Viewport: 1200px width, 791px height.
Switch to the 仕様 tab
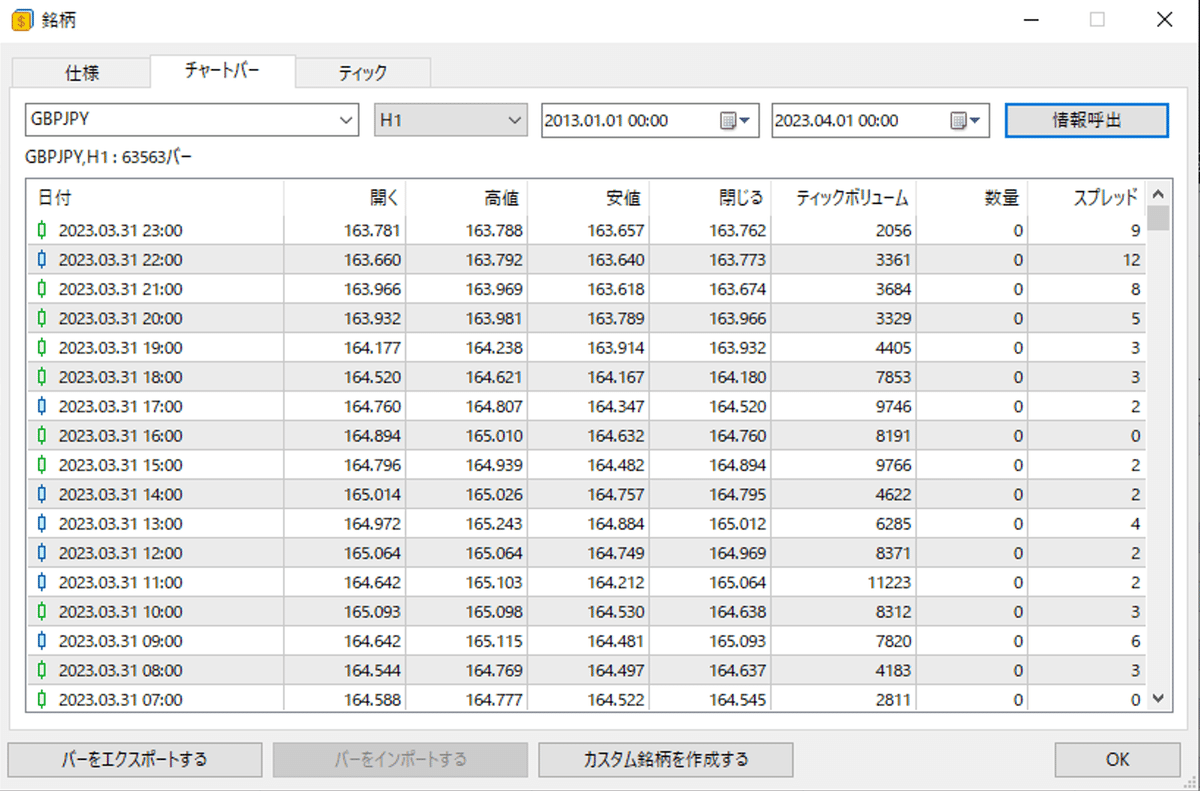point(82,73)
